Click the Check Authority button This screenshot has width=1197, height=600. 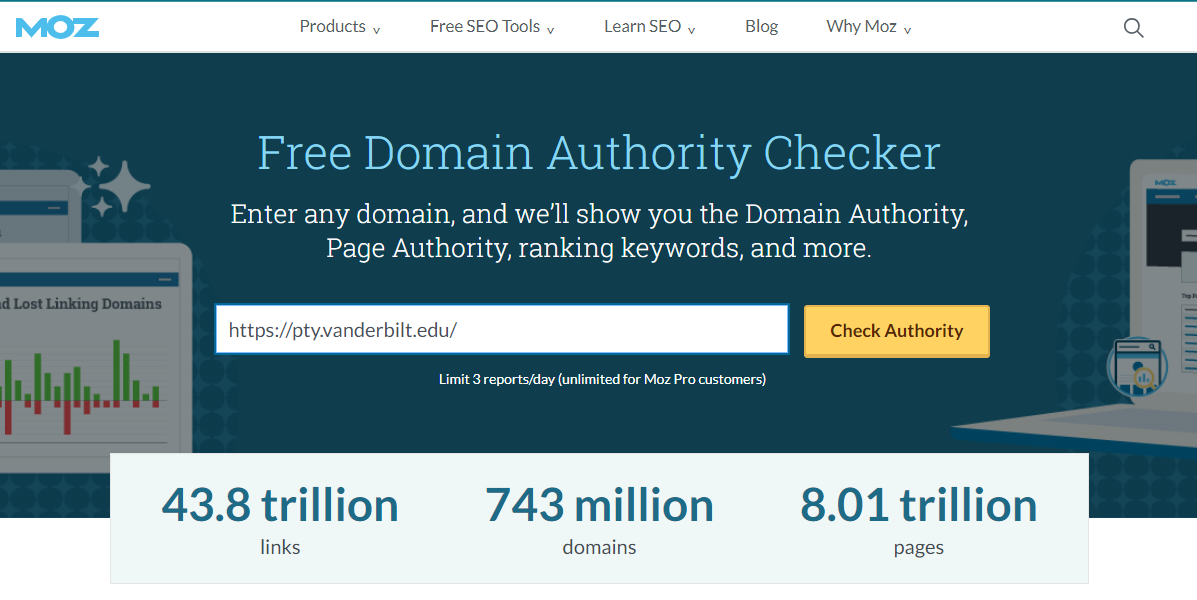tap(896, 331)
